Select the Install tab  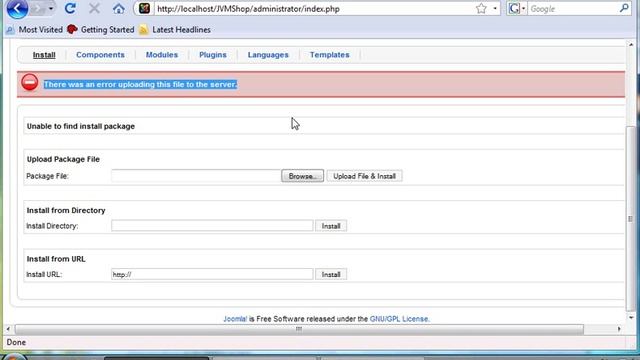click(x=44, y=55)
